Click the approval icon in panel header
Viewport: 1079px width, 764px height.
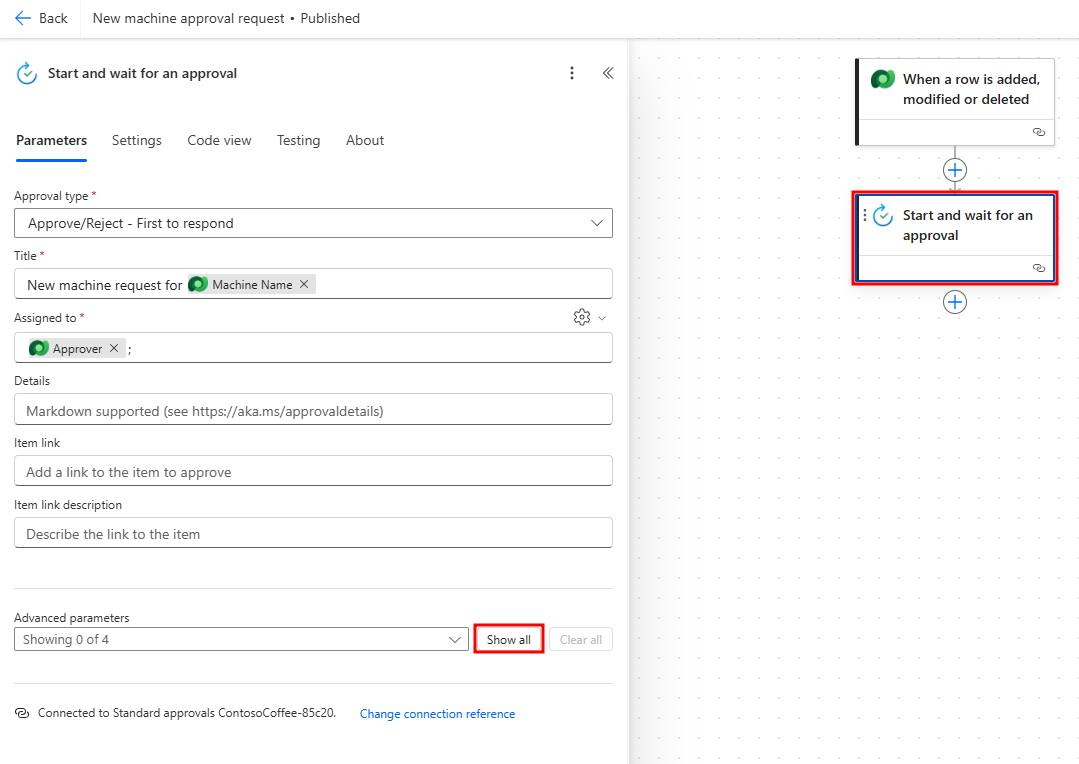pyautogui.click(x=27, y=74)
